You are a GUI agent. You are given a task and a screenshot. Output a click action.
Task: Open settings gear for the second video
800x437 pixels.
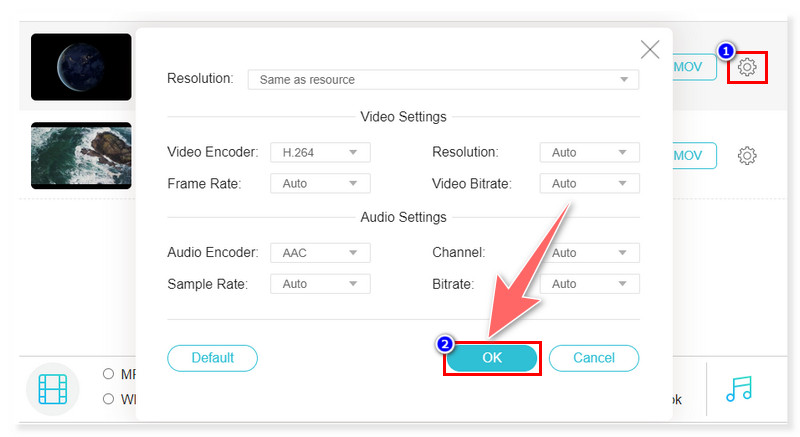tap(747, 156)
